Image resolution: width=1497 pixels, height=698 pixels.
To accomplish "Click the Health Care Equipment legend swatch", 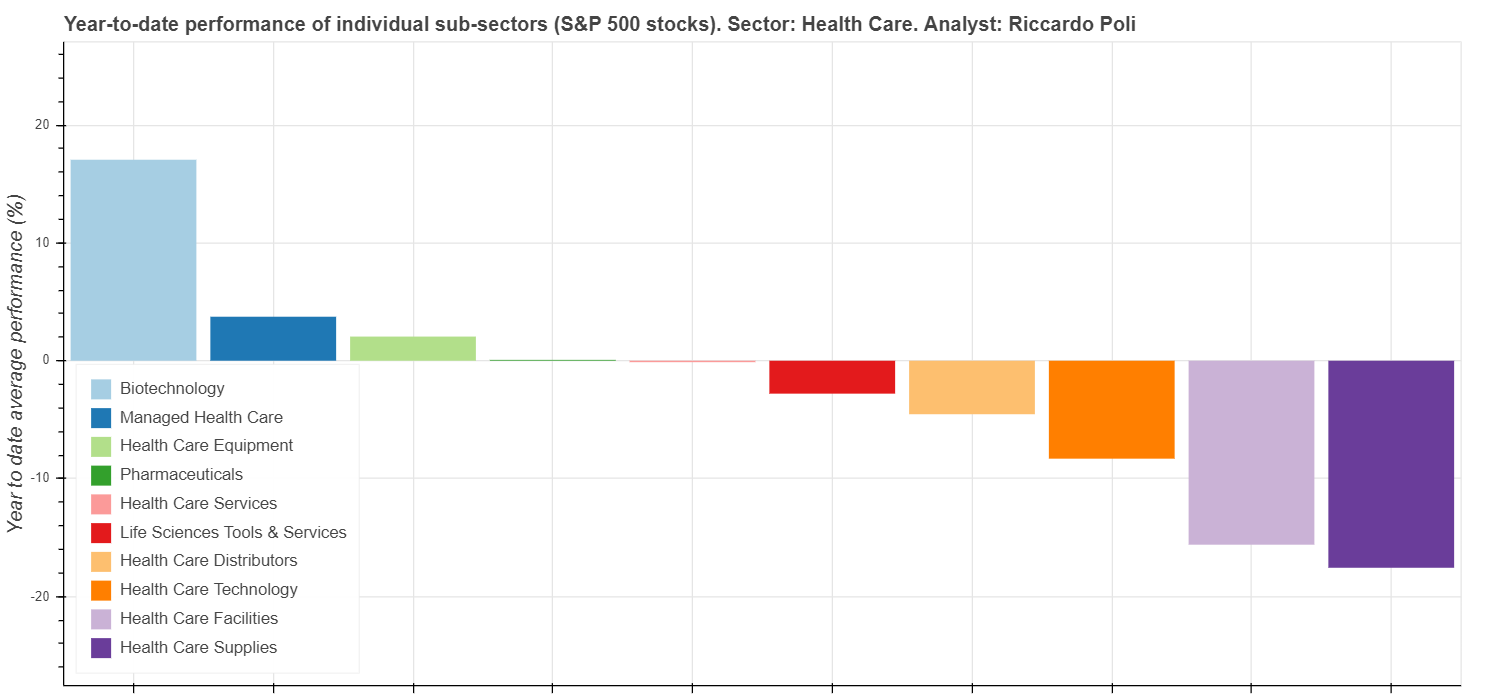I will (x=101, y=446).
